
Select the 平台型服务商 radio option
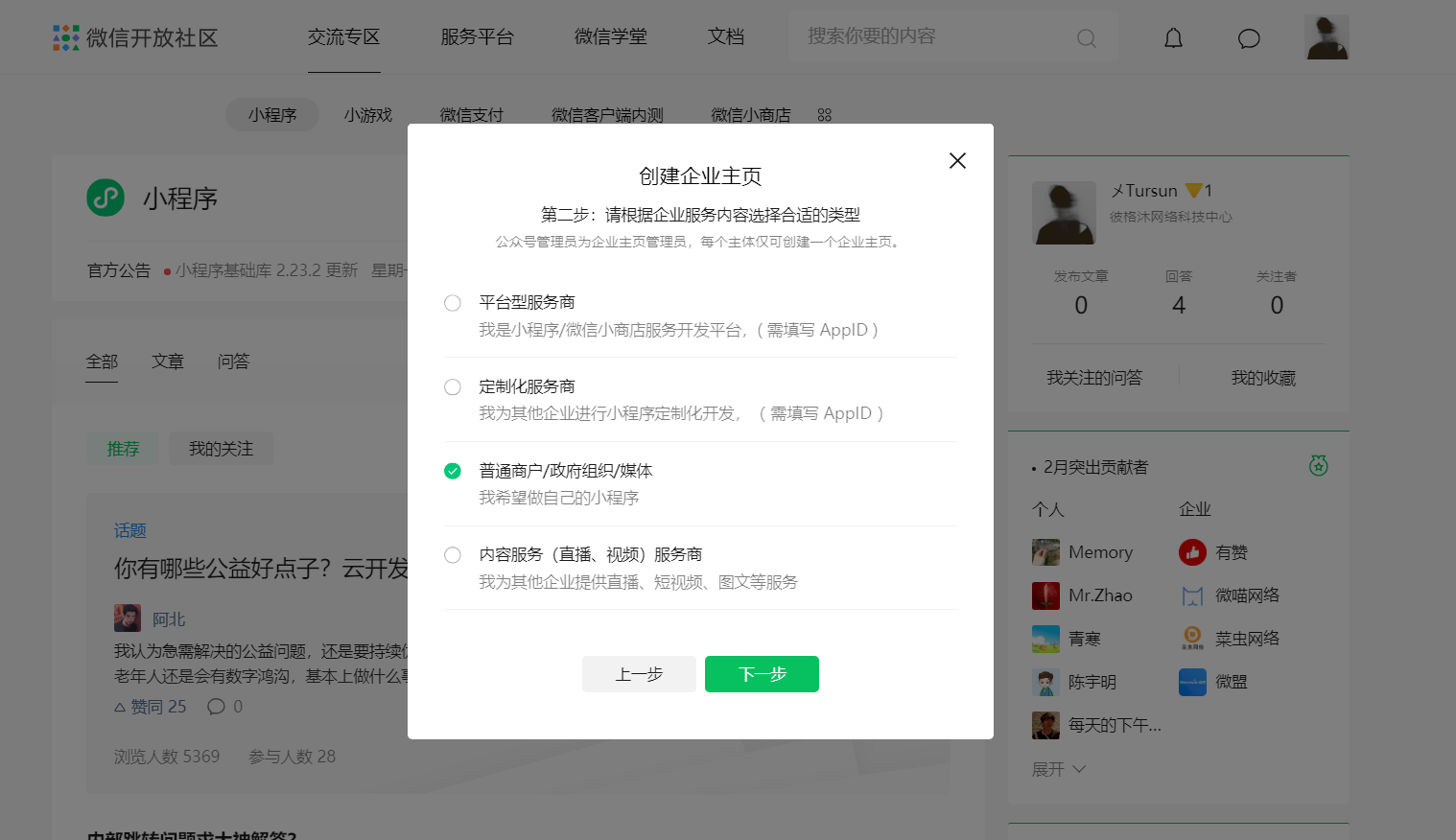point(453,303)
